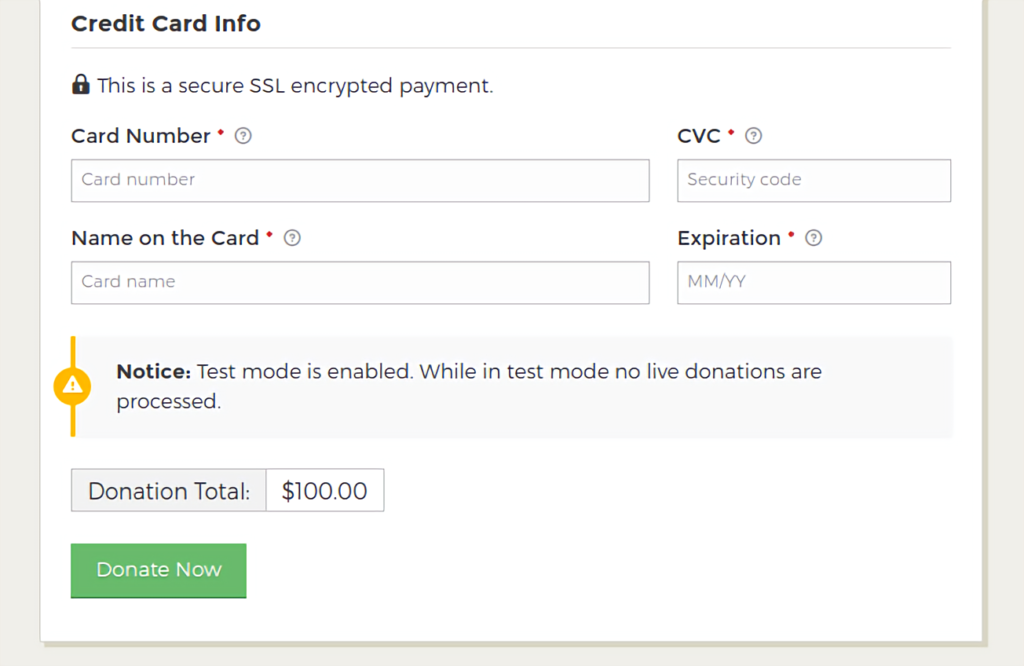This screenshot has width=1024, height=666.
Task: Click the yellow warning notice icon
Action: [x=72, y=386]
